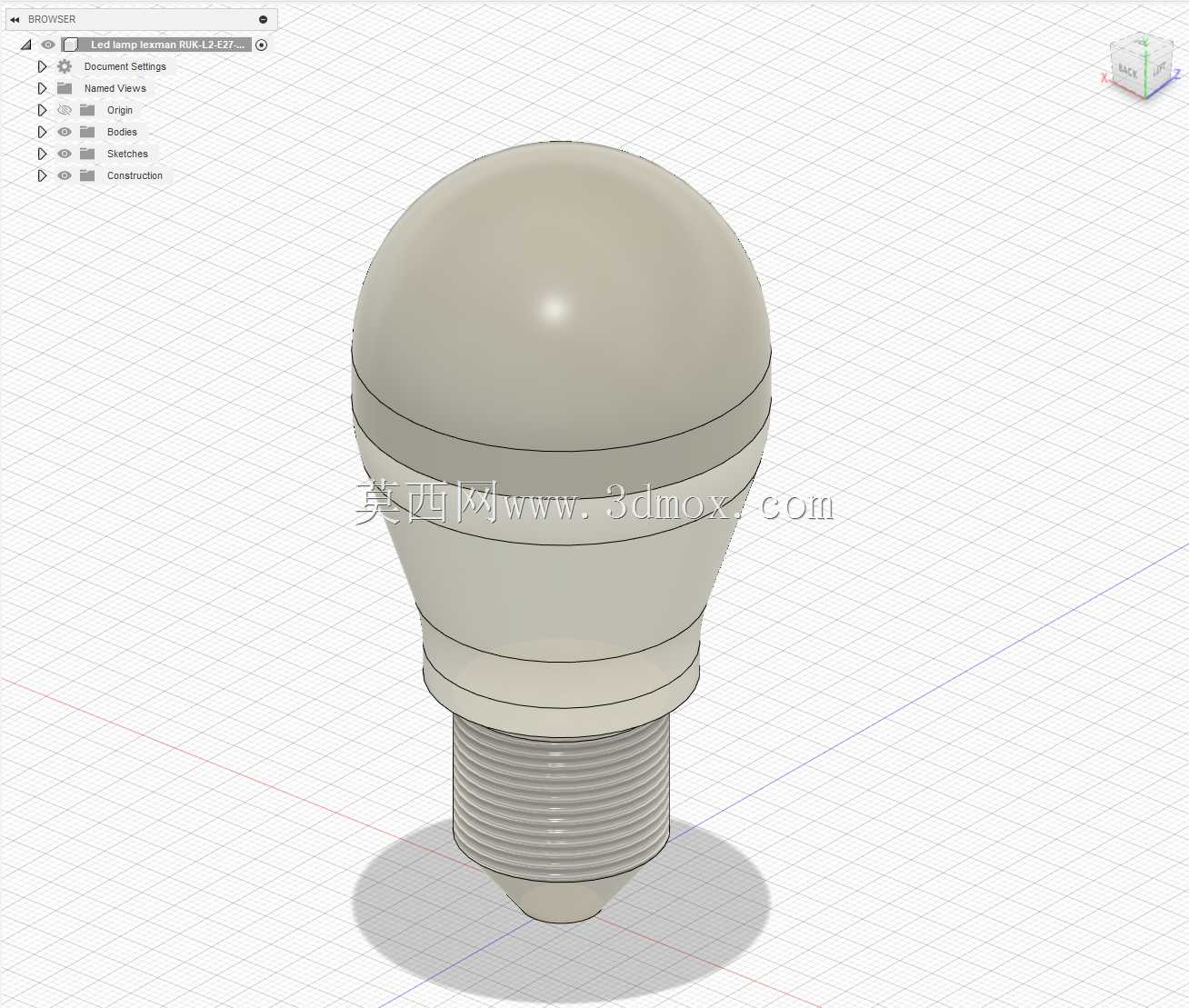Collapse the Browser panel with double-arrow icon
The height and width of the screenshot is (1008, 1189).
[15, 19]
